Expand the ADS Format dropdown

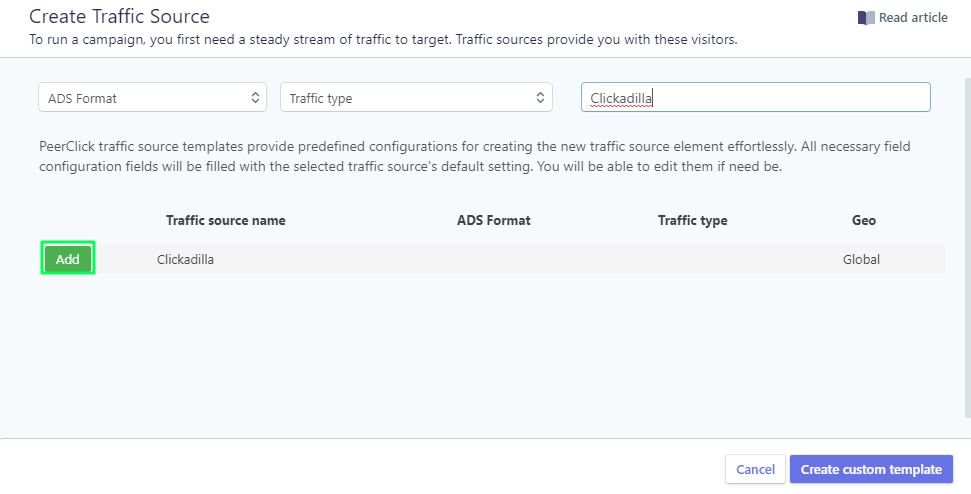click(x=152, y=98)
